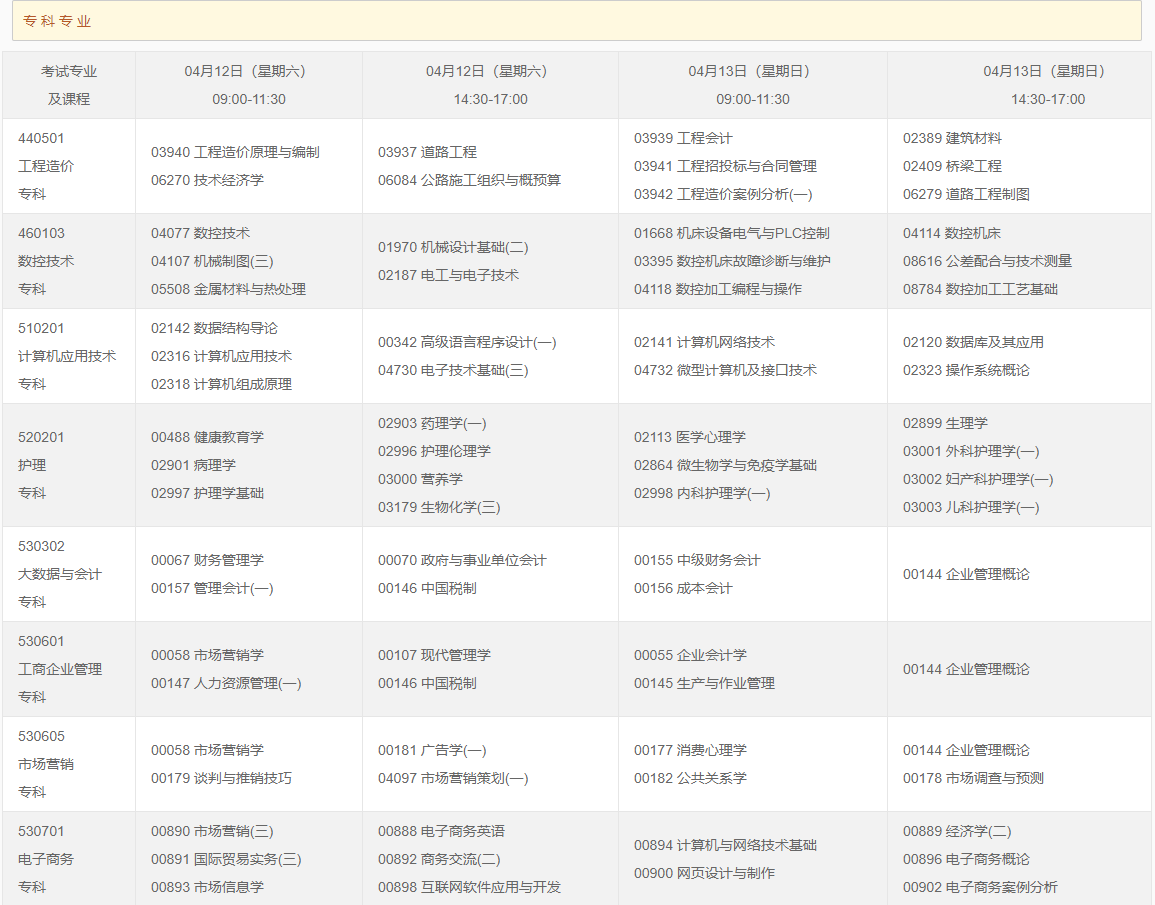Select the 530701 电子商务 major cell
Viewport: 1155px width, 905px height.
pyautogui.click(x=69, y=859)
